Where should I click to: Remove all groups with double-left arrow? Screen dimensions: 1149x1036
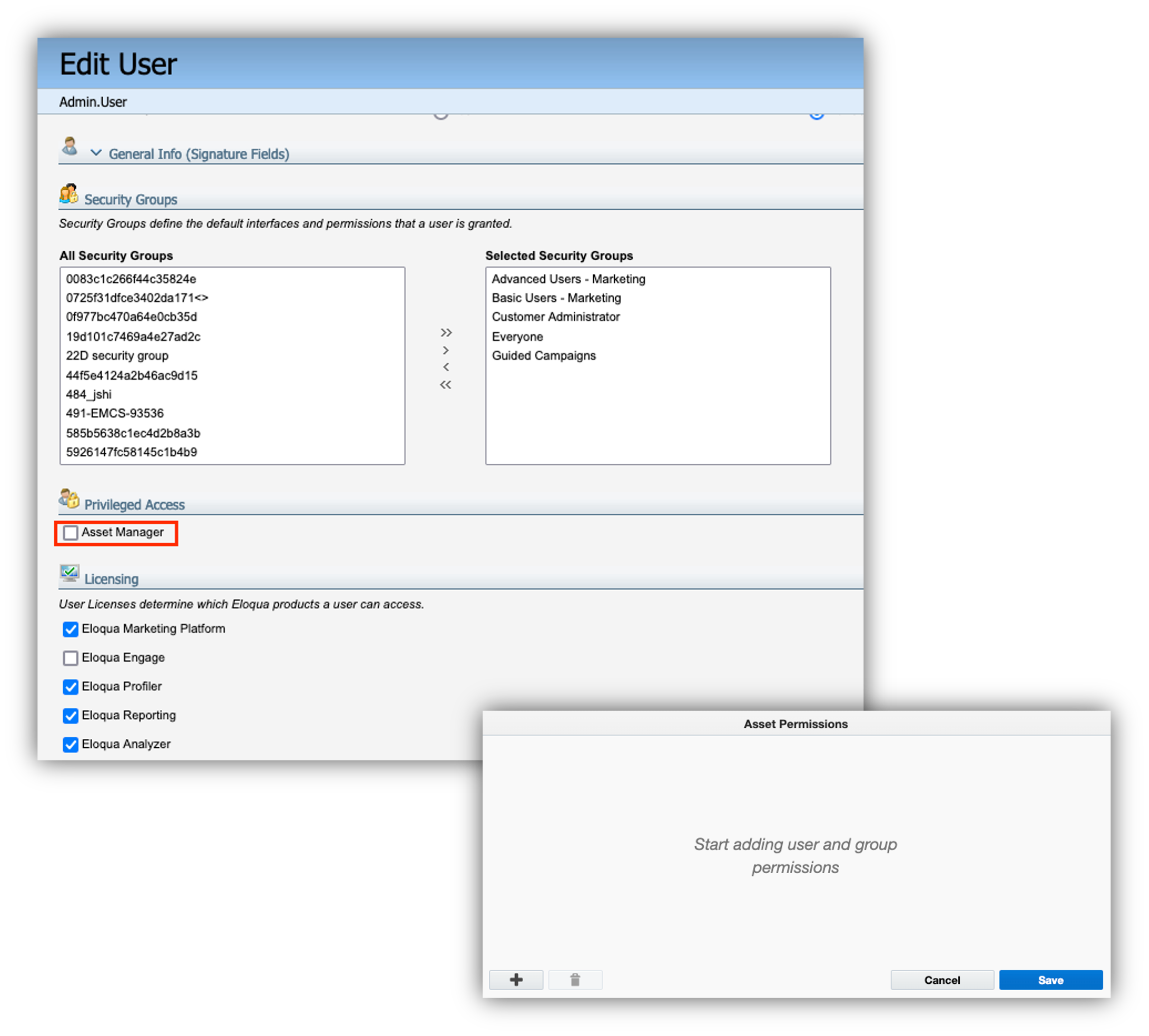click(446, 385)
